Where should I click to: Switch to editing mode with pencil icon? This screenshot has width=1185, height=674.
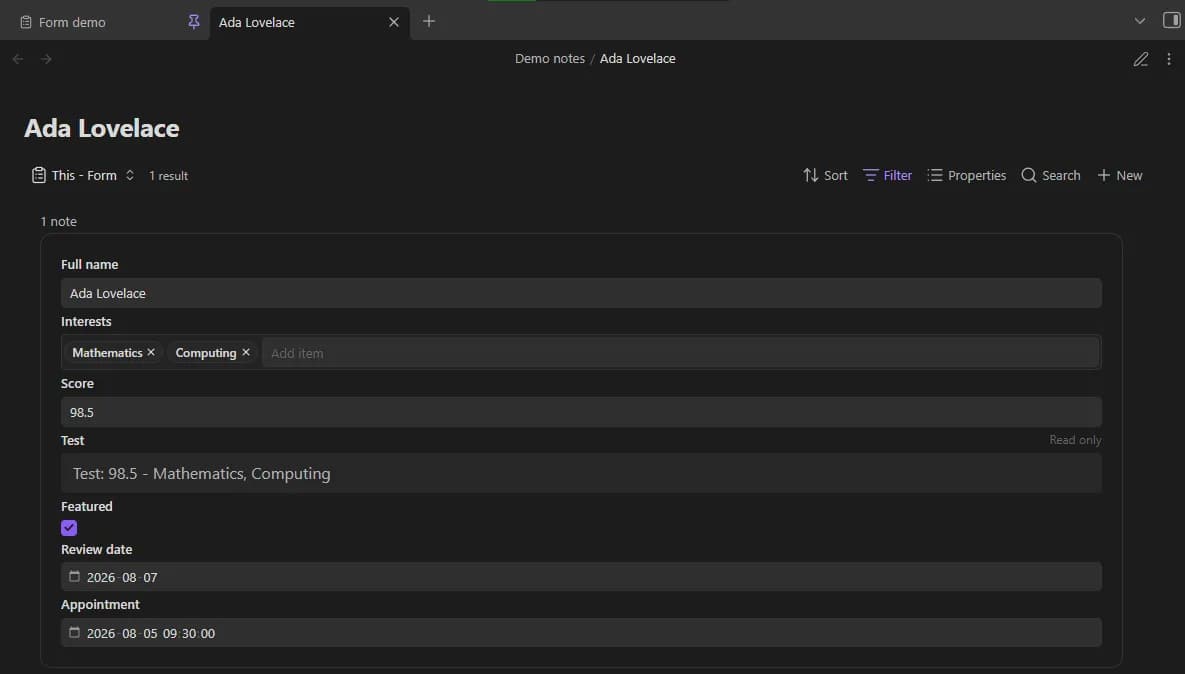[x=1140, y=59]
